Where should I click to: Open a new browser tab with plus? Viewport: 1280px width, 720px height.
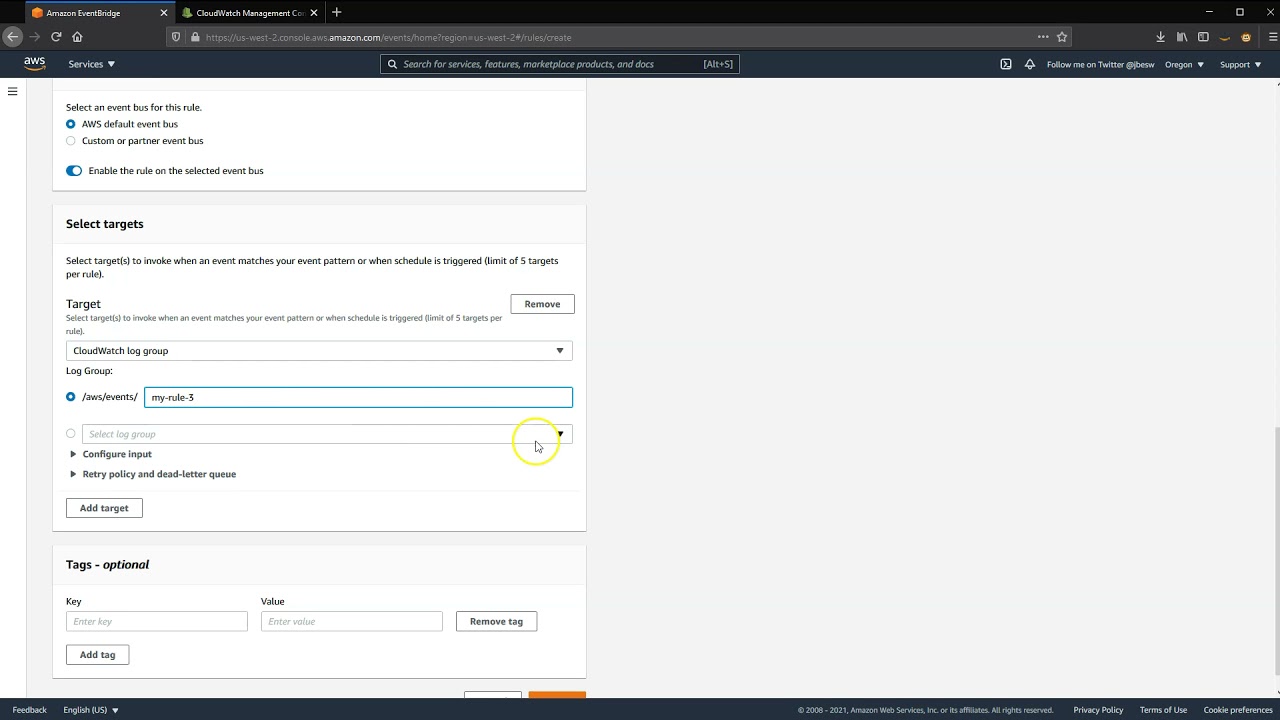click(x=336, y=12)
